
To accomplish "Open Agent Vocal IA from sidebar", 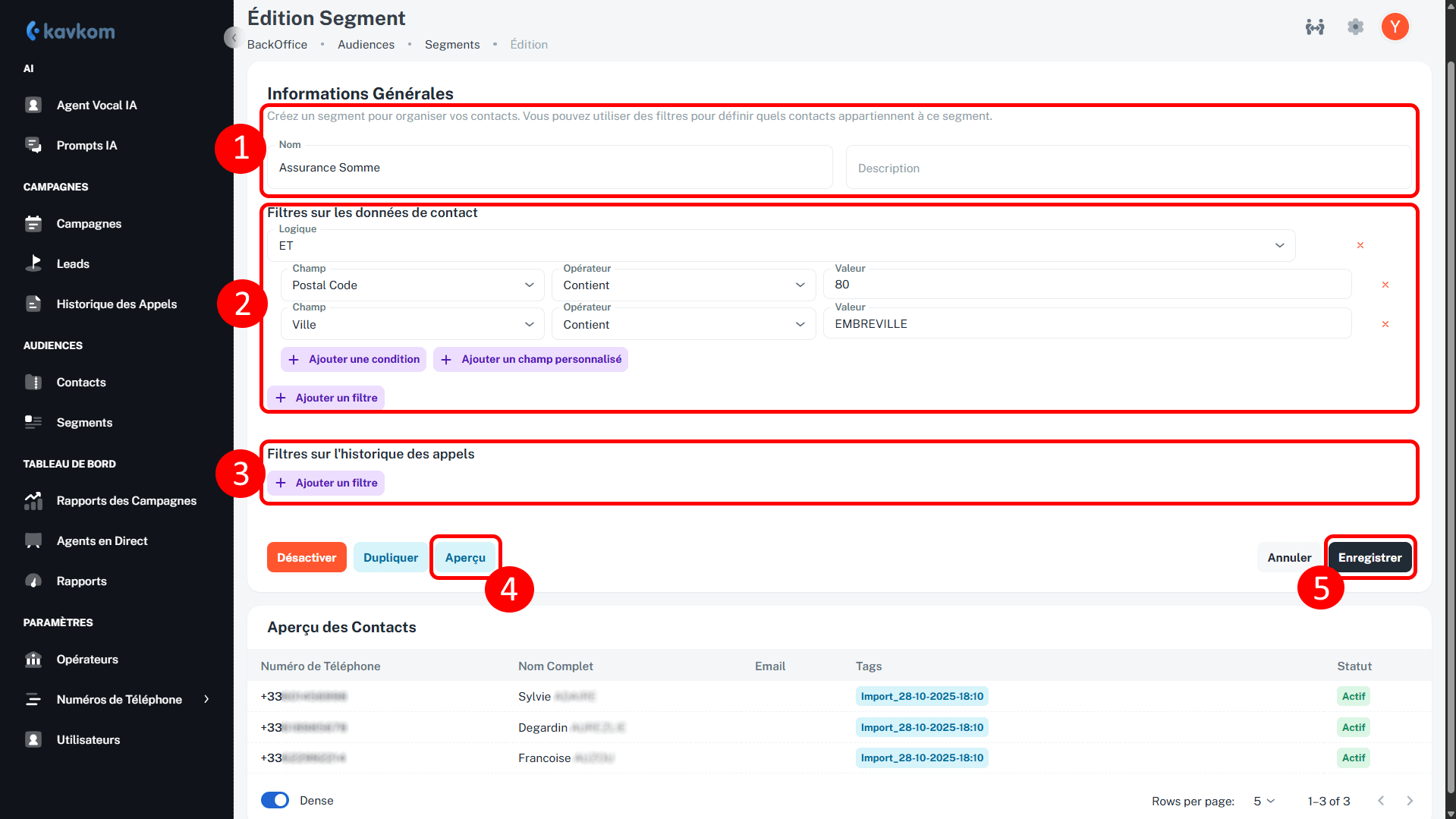I will click(x=96, y=106).
